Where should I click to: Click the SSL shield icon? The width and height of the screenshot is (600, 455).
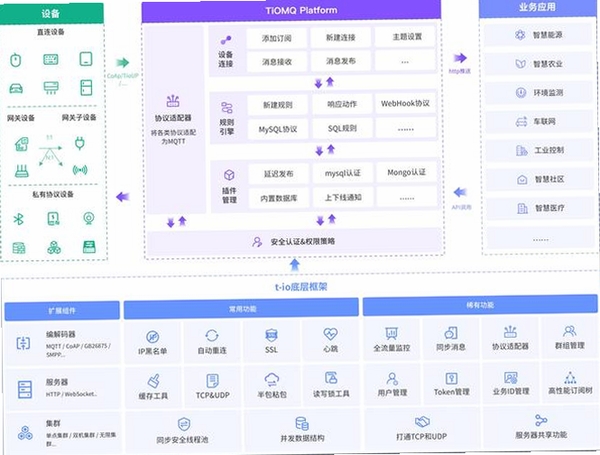point(271,335)
